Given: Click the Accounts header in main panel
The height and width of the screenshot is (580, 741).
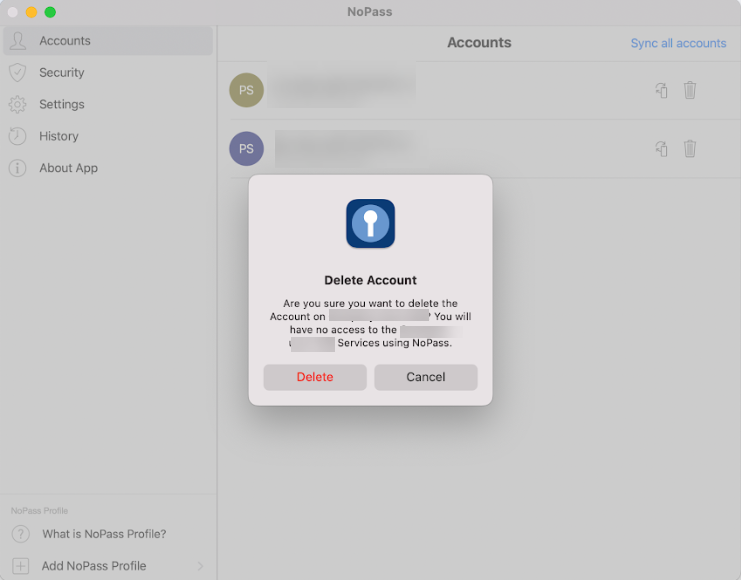Looking at the screenshot, I should click(x=479, y=43).
